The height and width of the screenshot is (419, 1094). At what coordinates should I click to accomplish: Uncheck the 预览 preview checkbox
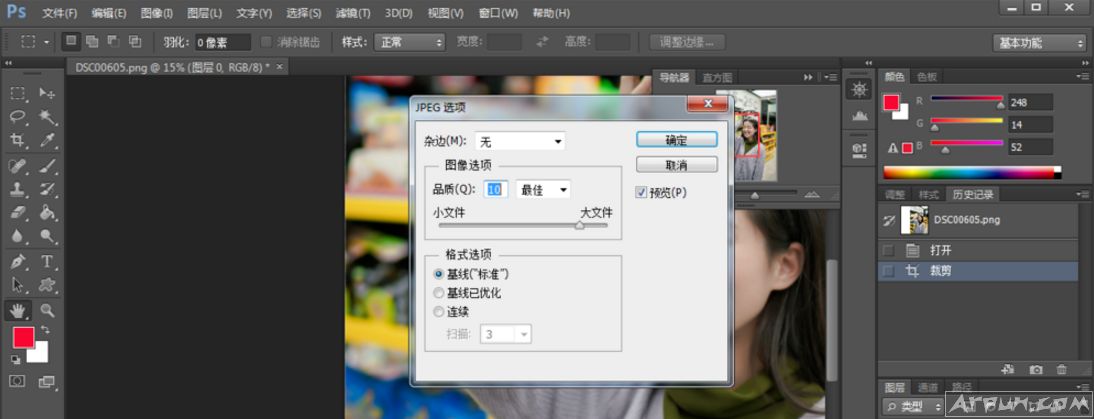(641, 192)
